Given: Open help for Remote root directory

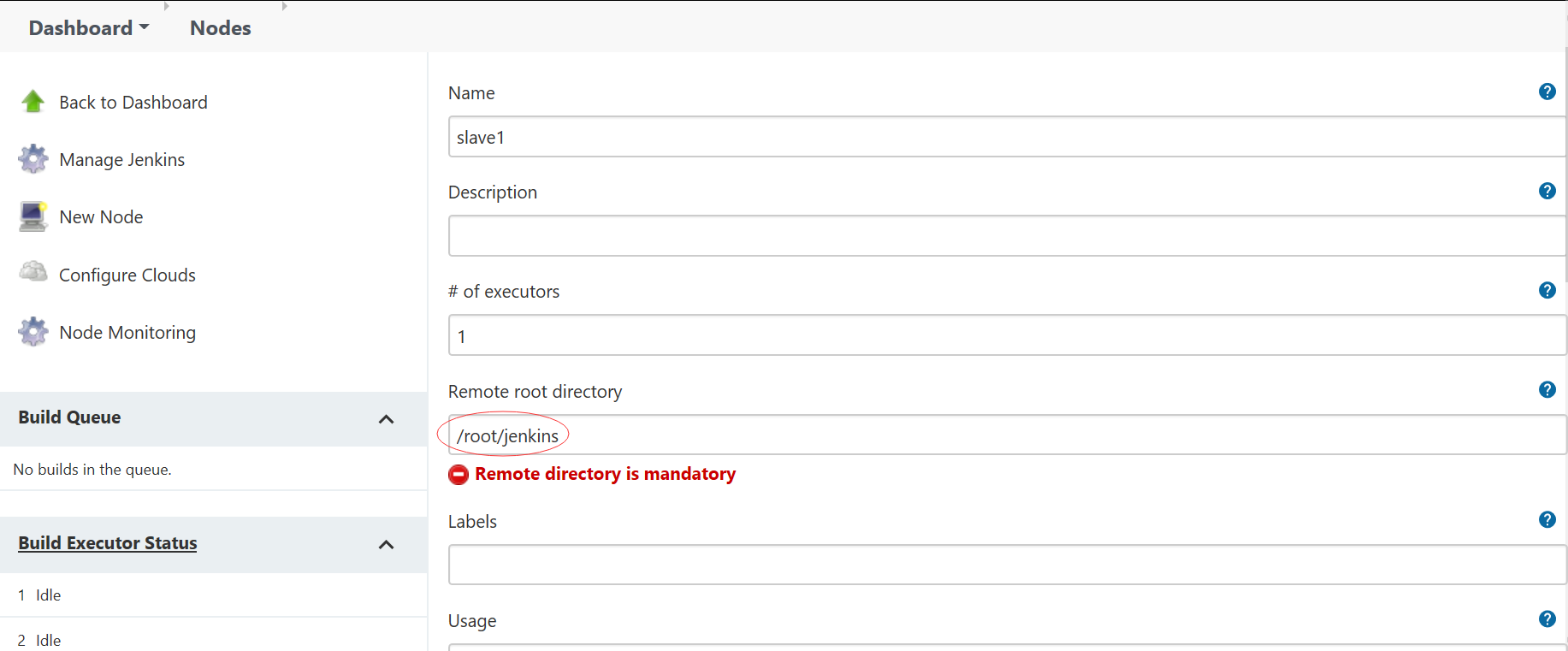Looking at the screenshot, I should click(x=1547, y=389).
